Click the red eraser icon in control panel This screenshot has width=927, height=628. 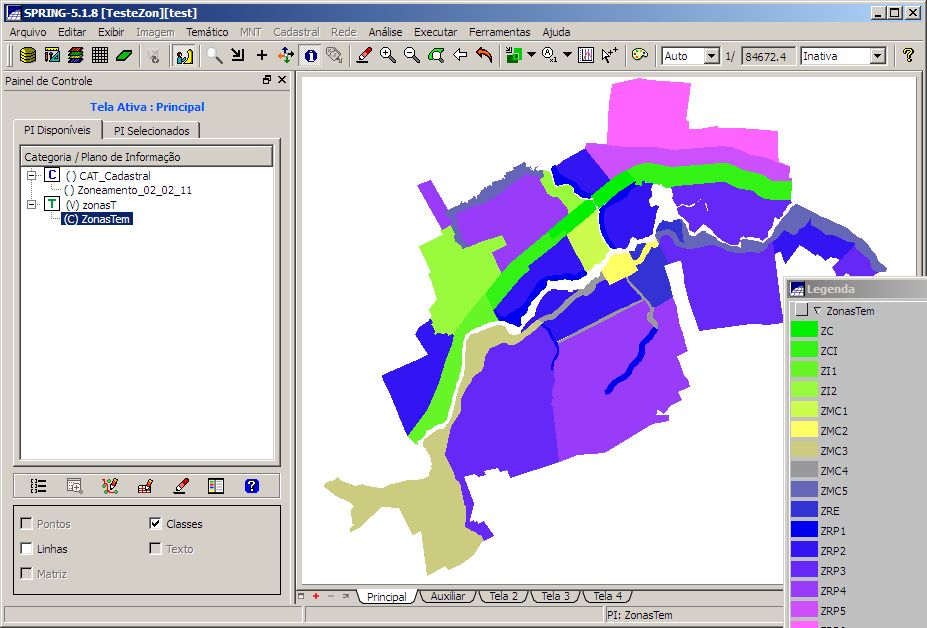tap(181, 486)
